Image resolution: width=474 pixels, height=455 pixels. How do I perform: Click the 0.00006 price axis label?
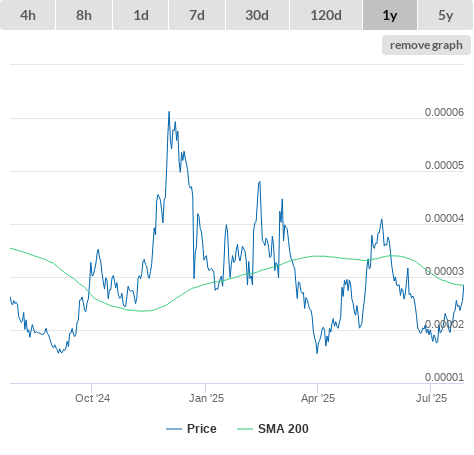click(x=444, y=112)
